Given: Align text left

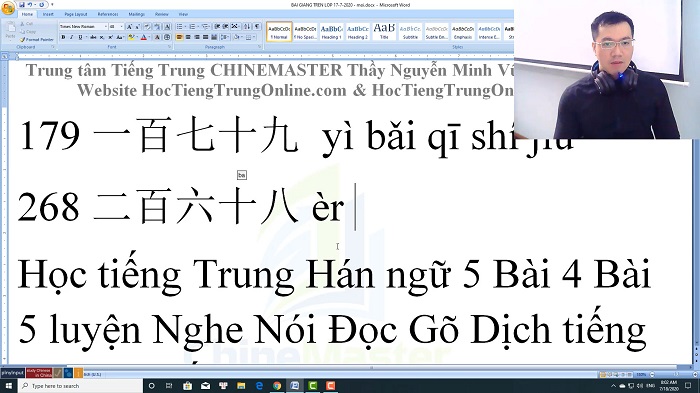Looking at the screenshot, I should tap(179, 37).
